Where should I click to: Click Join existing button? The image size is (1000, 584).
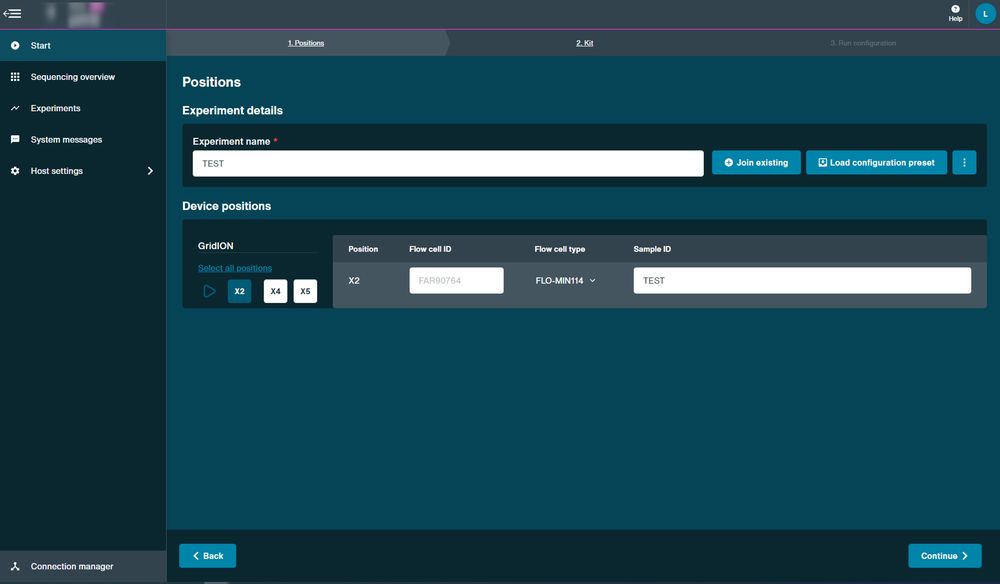click(x=756, y=163)
